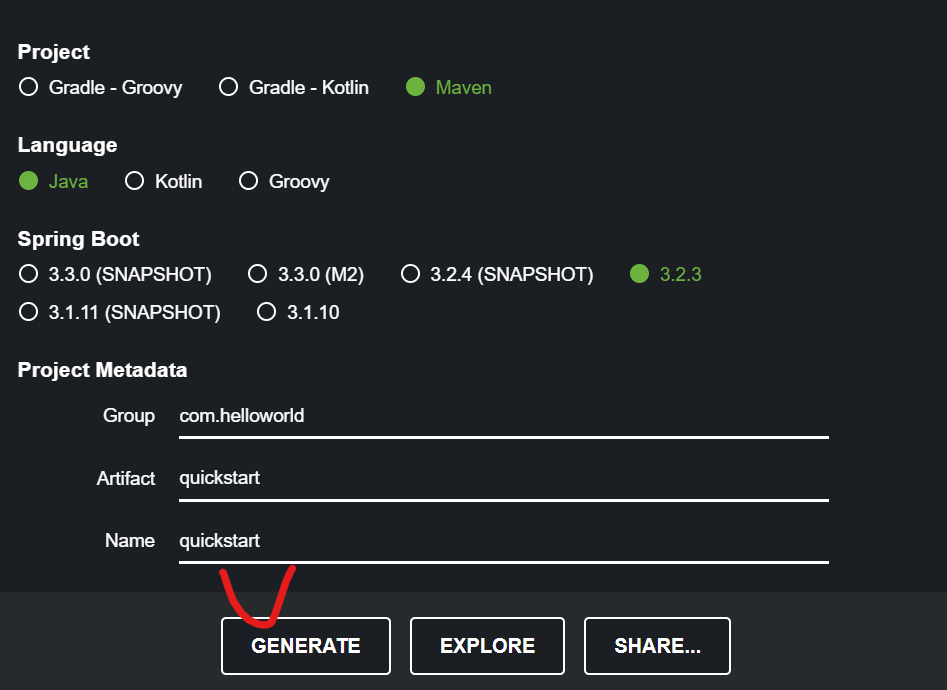Click the Spring Boot section heading
947x690 pixels.
click(x=79, y=239)
